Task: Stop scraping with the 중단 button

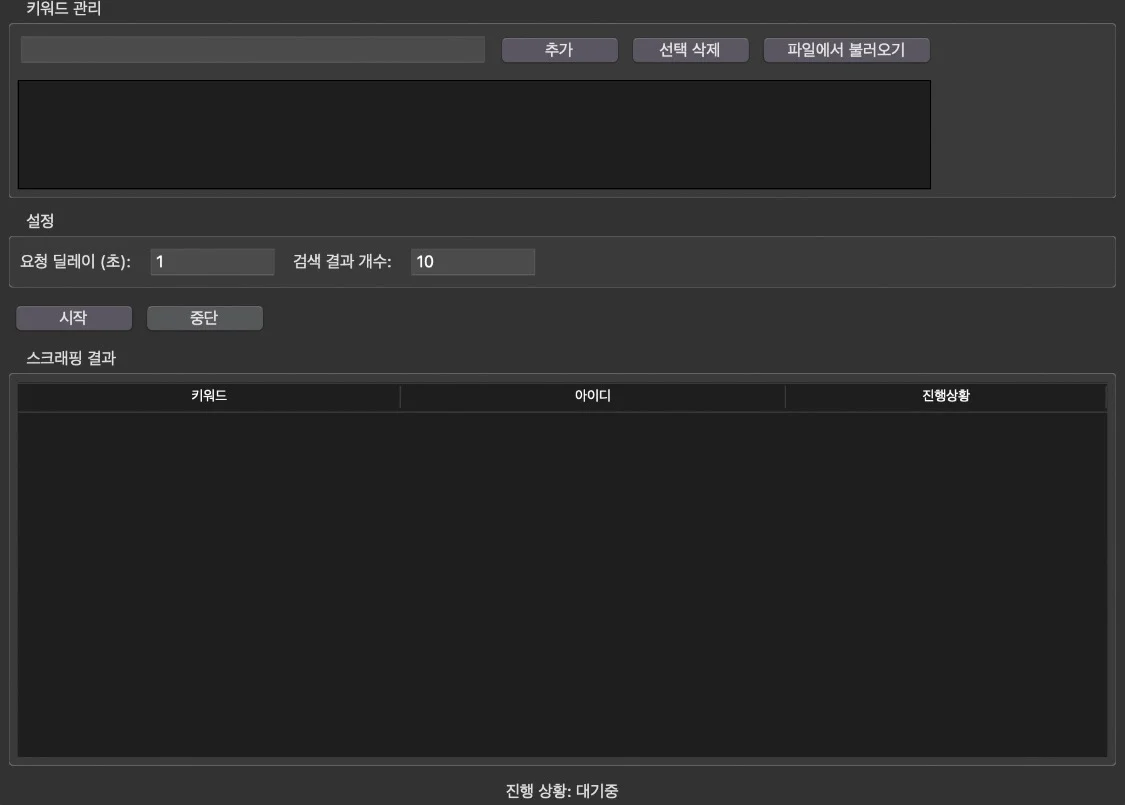Action: (x=204, y=318)
